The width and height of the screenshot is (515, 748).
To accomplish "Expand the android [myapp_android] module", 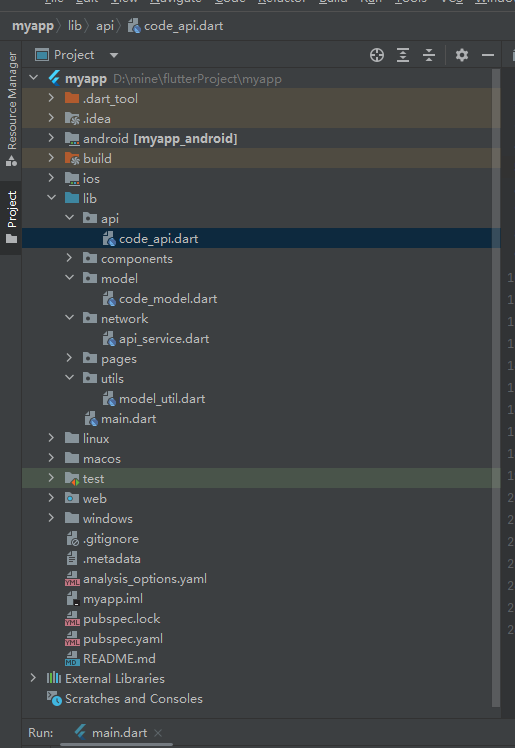I will click(x=52, y=138).
